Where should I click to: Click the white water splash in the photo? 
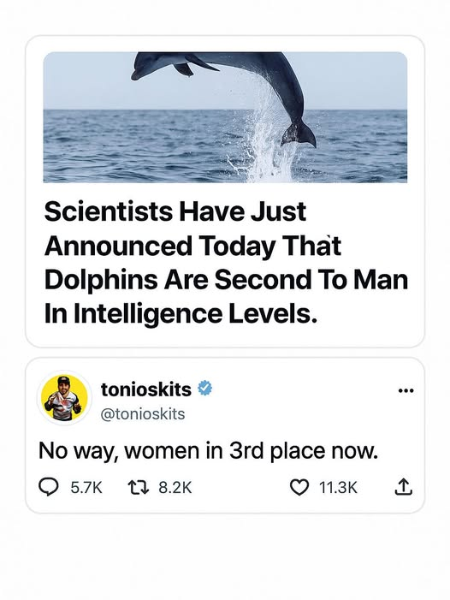coord(266,142)
